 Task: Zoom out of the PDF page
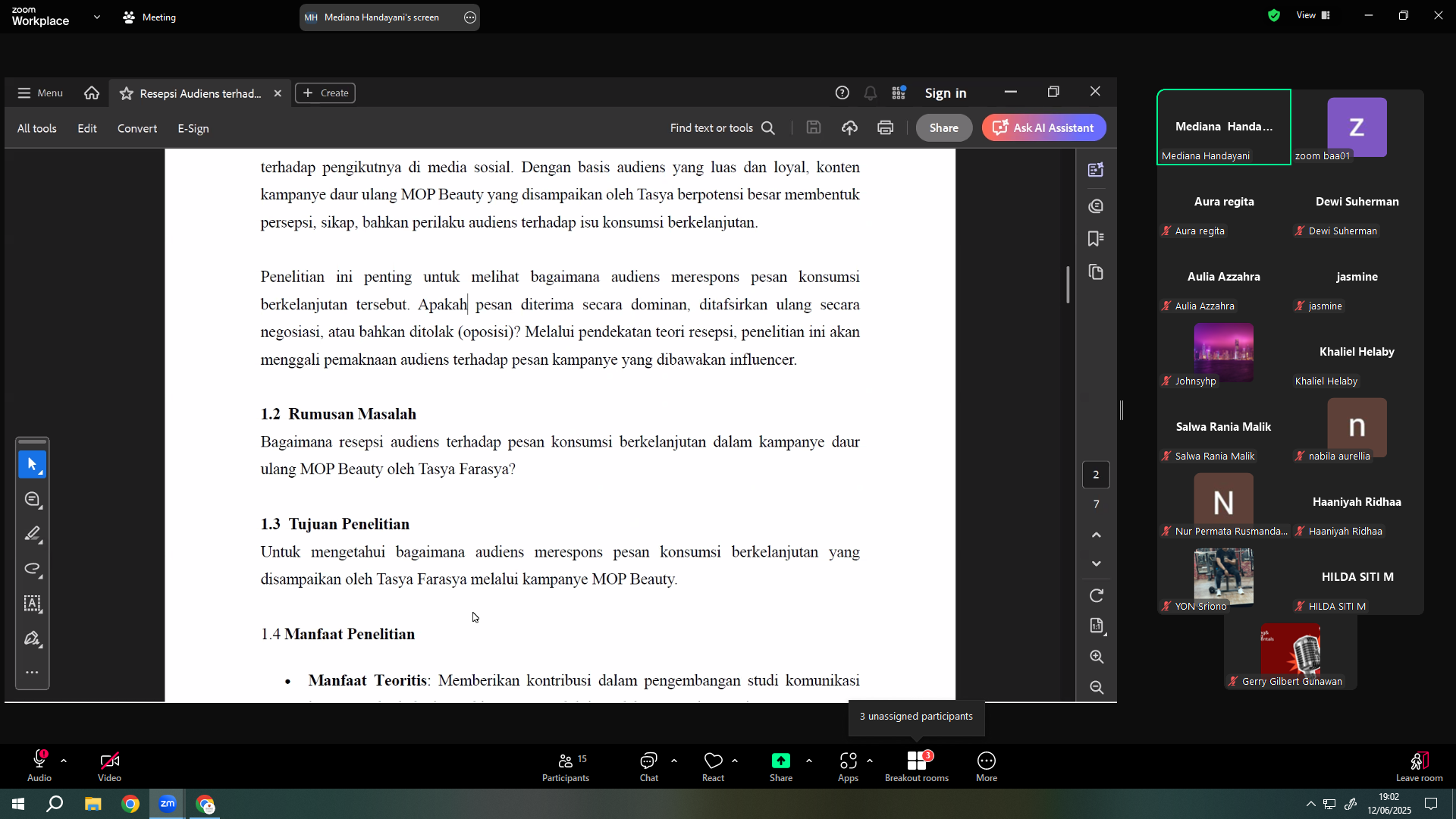tap(1096, 687)
